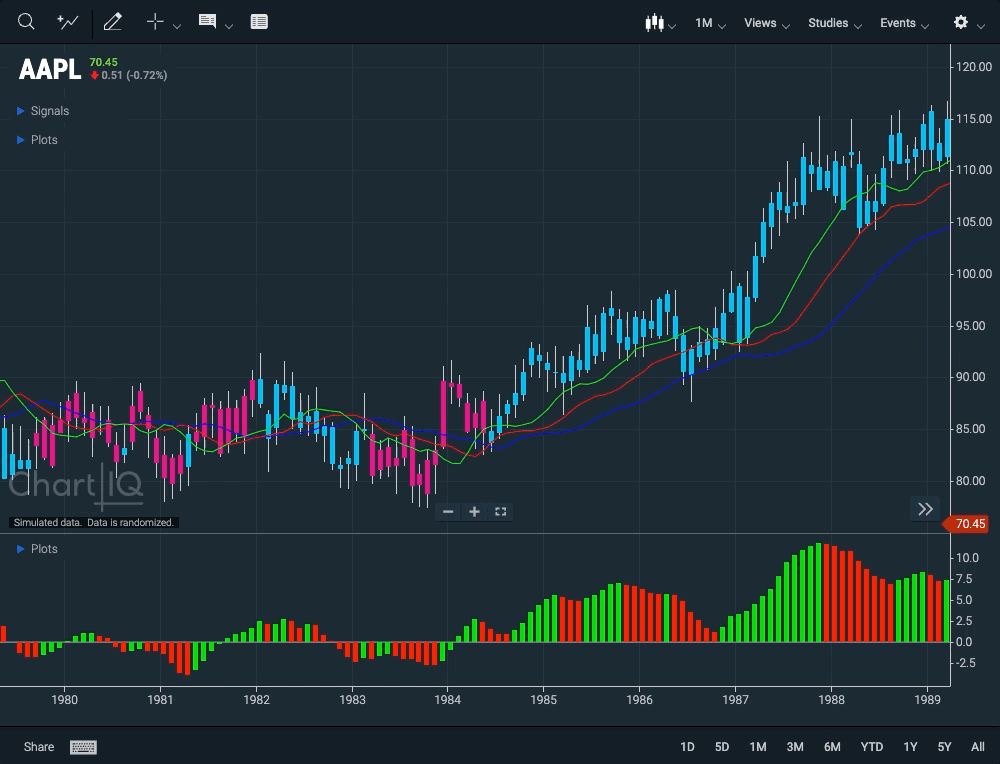Select the pencil drawing tool
1000x764 pixels.
113,22
